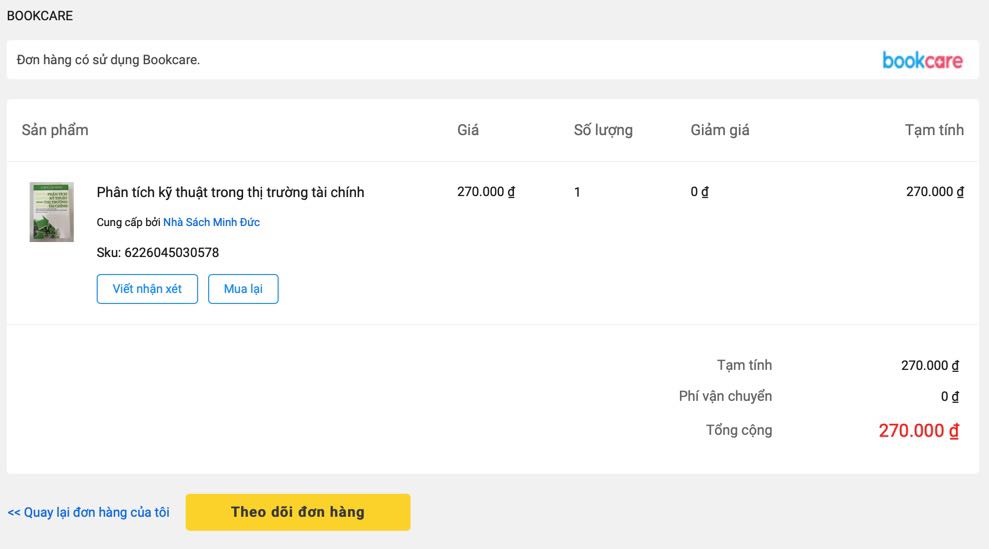Click the red total amount 270.000 ₫
The width and height of the screenshot is (989, 549).
(918, 431)
